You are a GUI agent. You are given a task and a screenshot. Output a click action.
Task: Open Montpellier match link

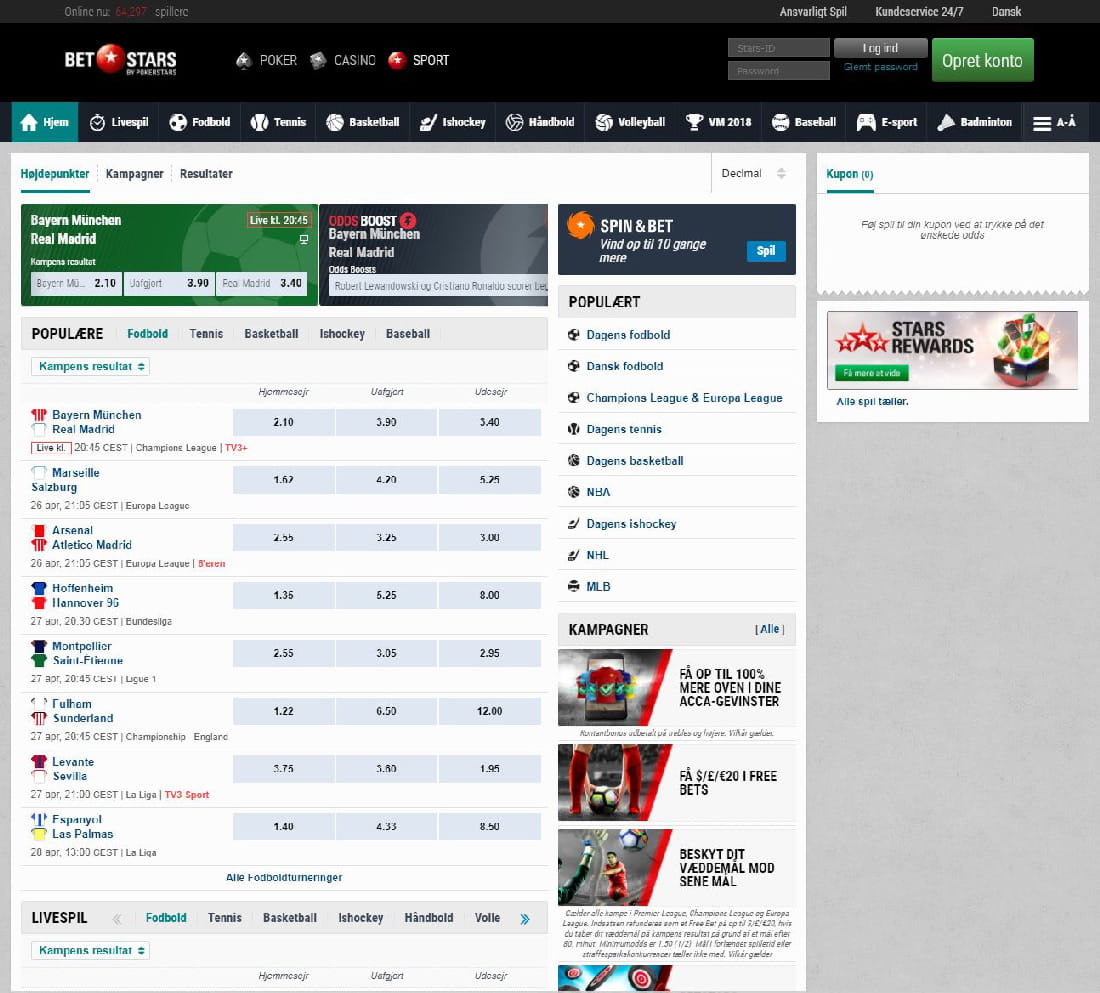tap(81, 646)
